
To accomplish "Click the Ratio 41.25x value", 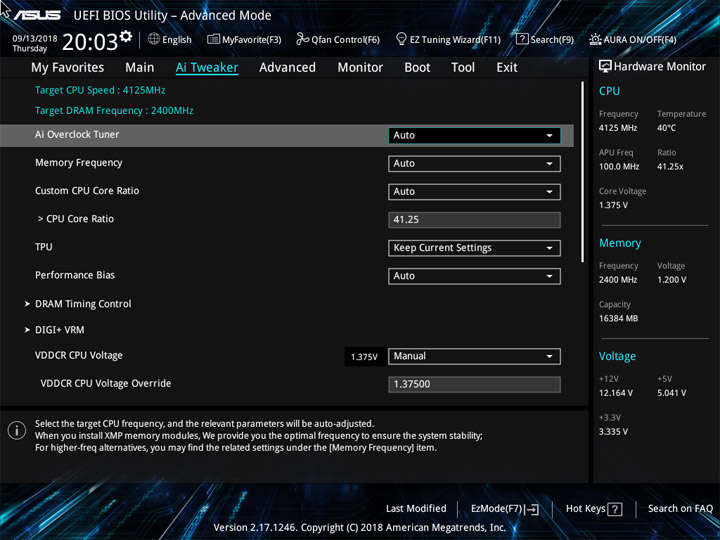I will [670, 167].
